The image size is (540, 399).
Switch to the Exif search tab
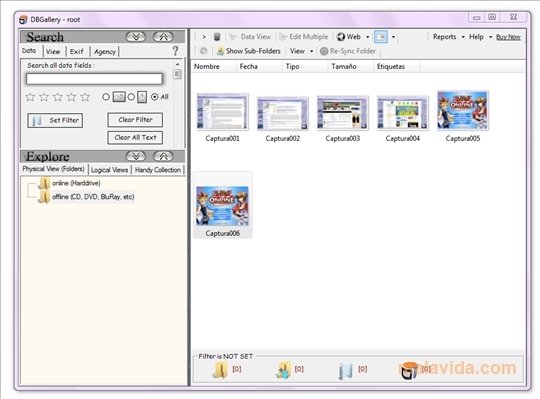[76, 51]
